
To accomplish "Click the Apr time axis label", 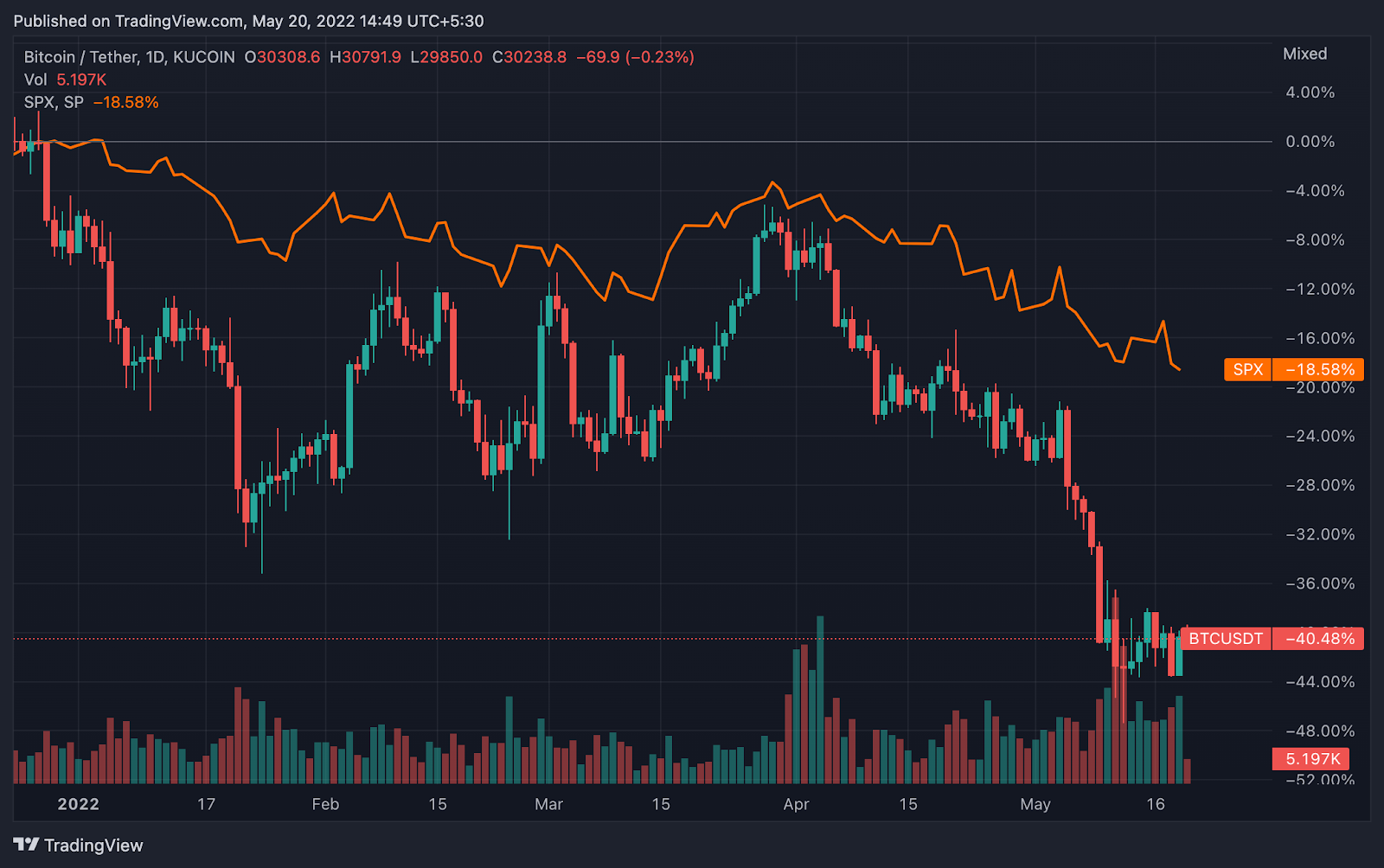I will tap(796, 804).
